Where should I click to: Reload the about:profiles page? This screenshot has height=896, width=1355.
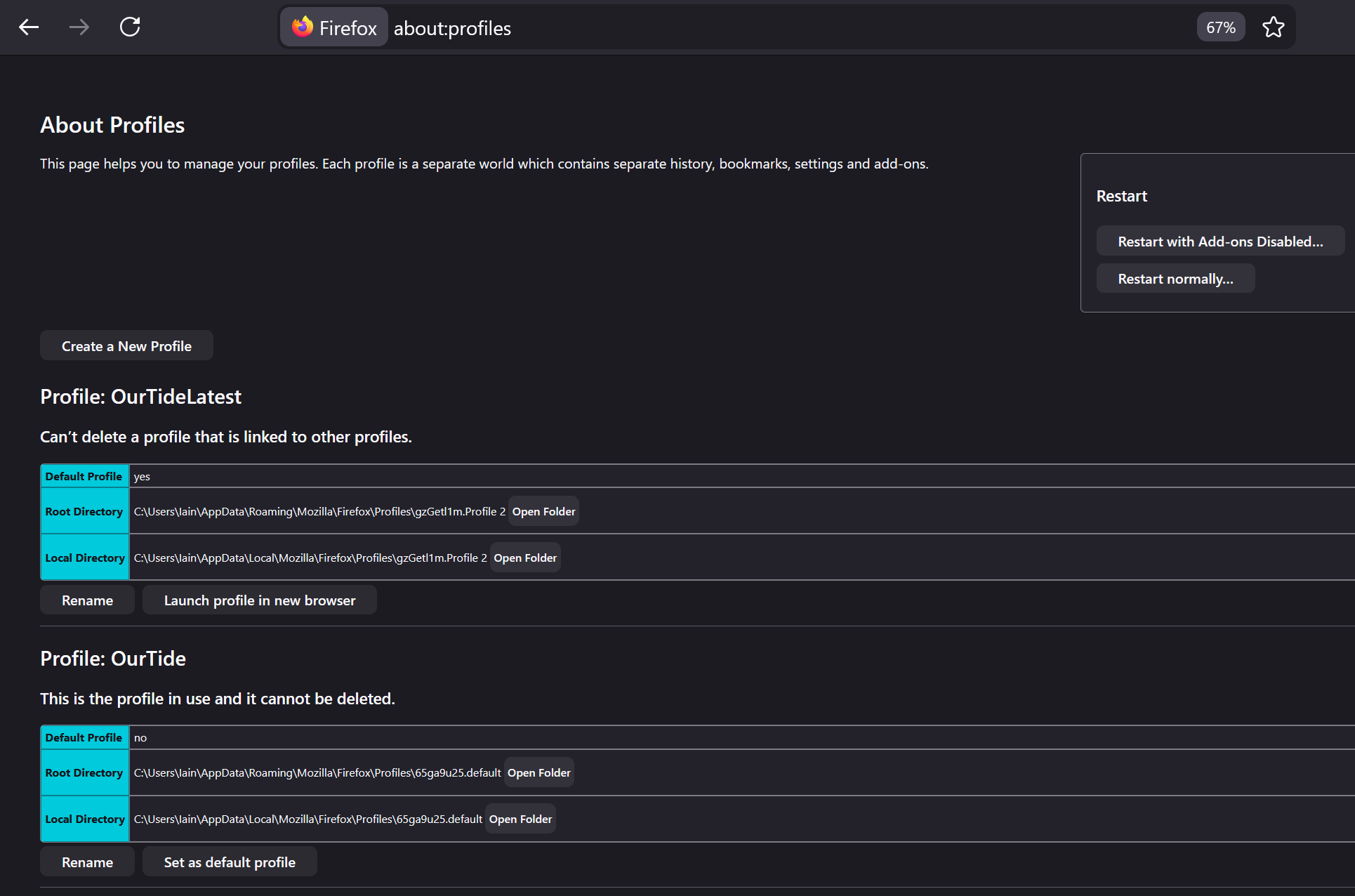pyautogui.click(x=130, y=27)
